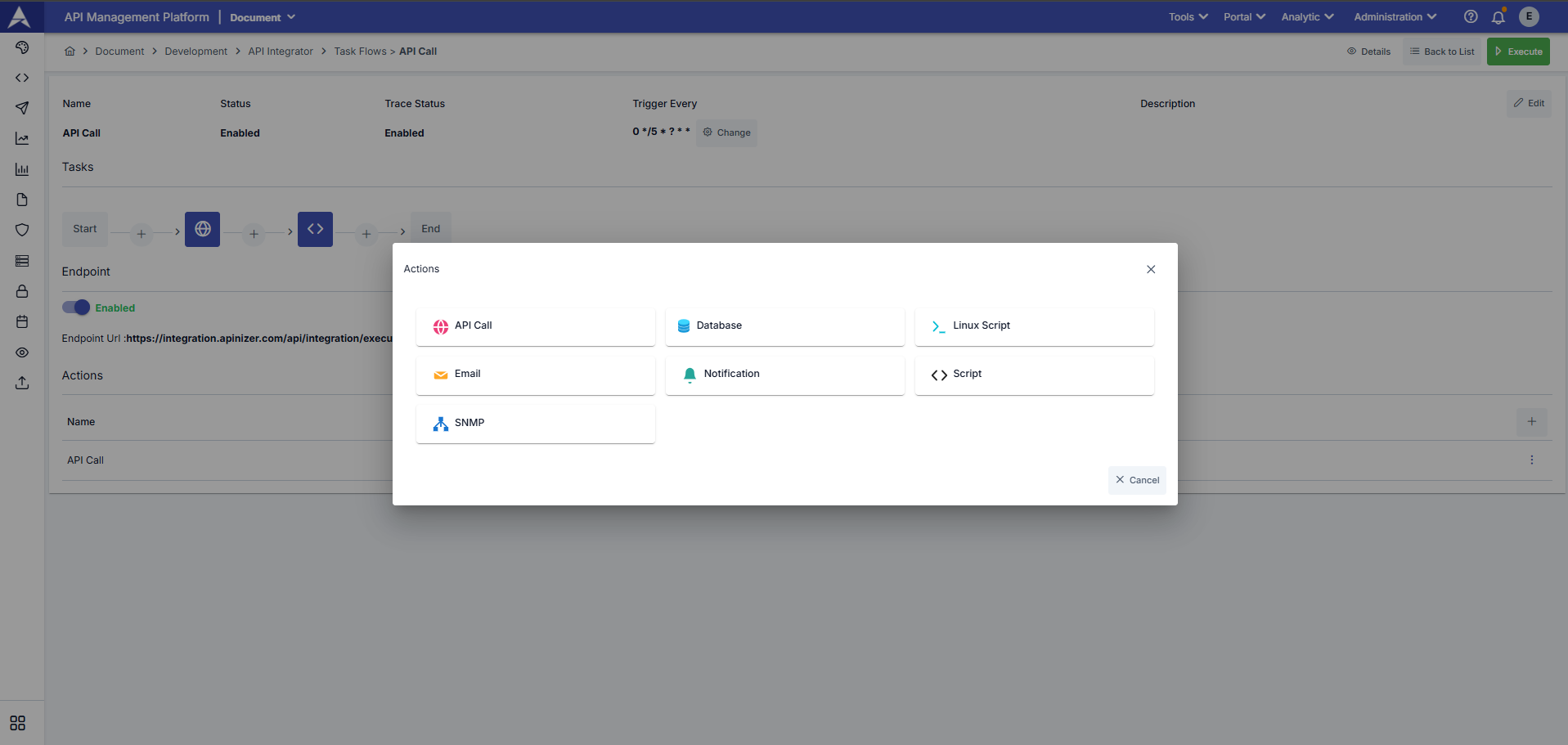
Task: Click the help question mark icon
Action: point(1470,17)
